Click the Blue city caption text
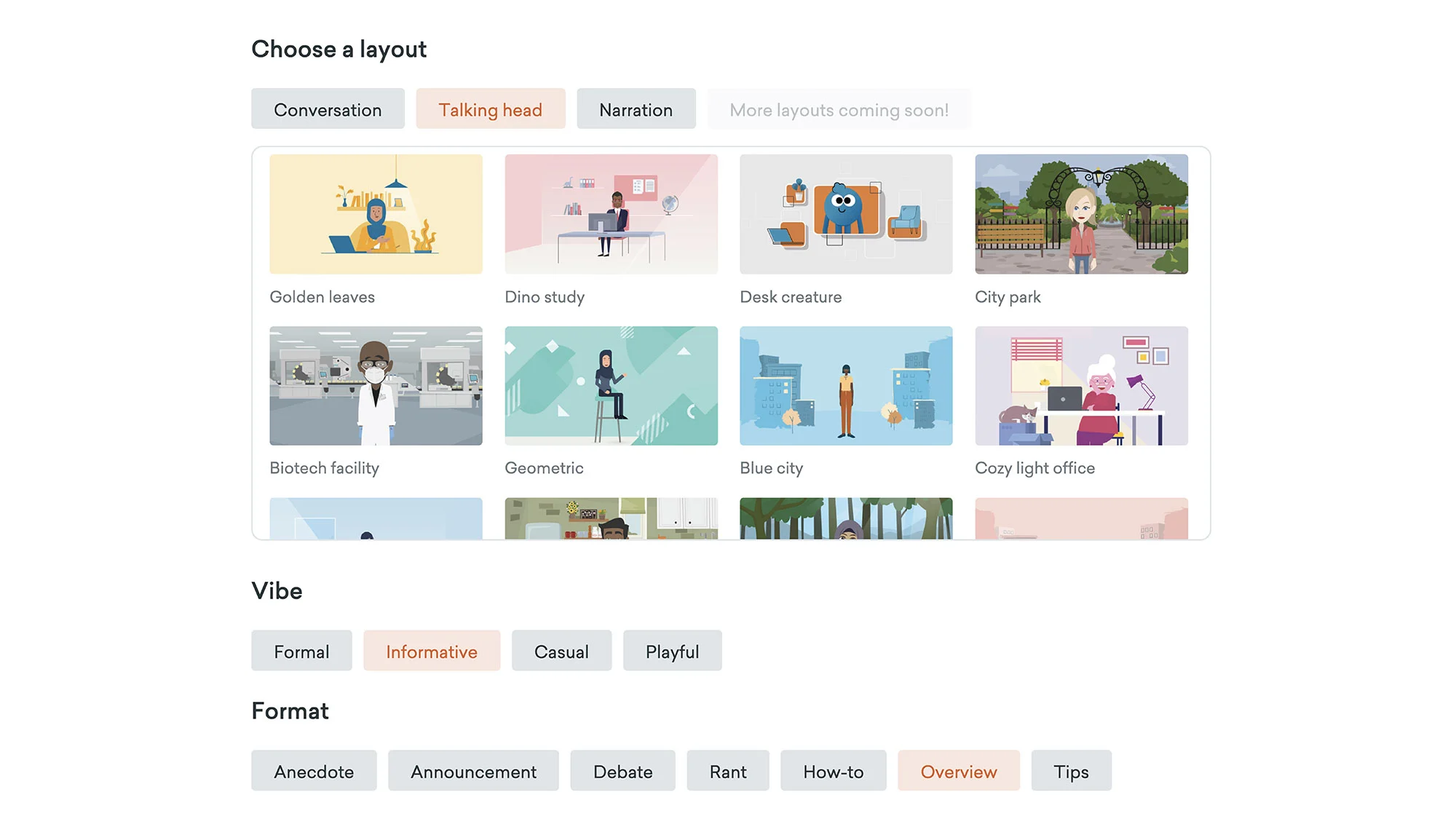 pyautogui.click(x=771, y=468)
